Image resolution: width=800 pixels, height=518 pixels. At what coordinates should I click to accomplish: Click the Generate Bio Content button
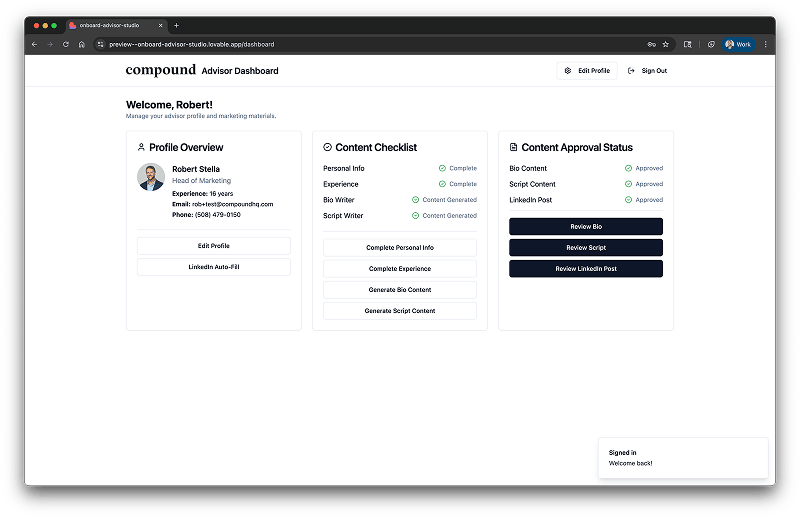tap(399, 290)
